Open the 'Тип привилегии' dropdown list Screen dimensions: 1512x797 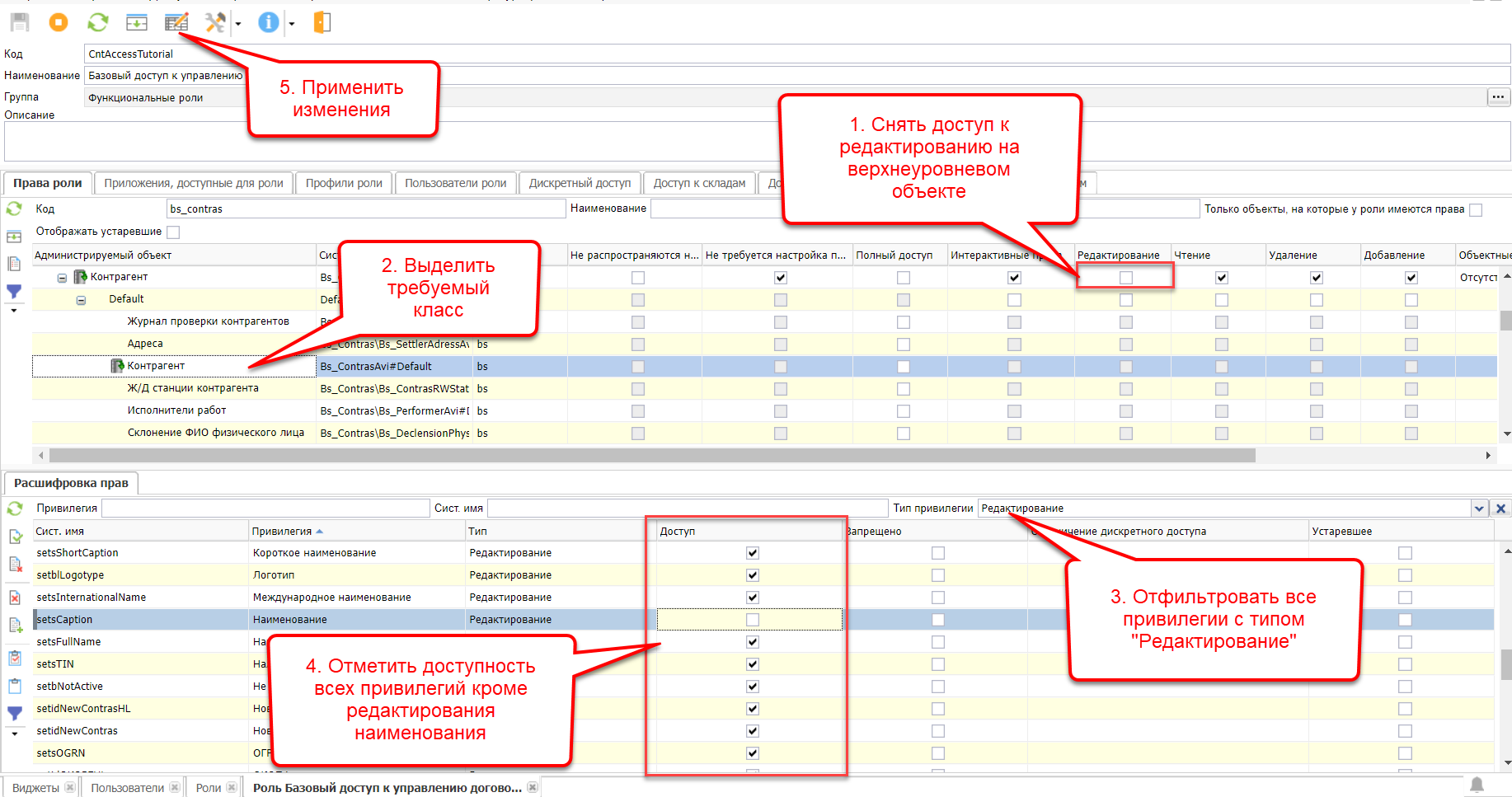coord(1479,509)
